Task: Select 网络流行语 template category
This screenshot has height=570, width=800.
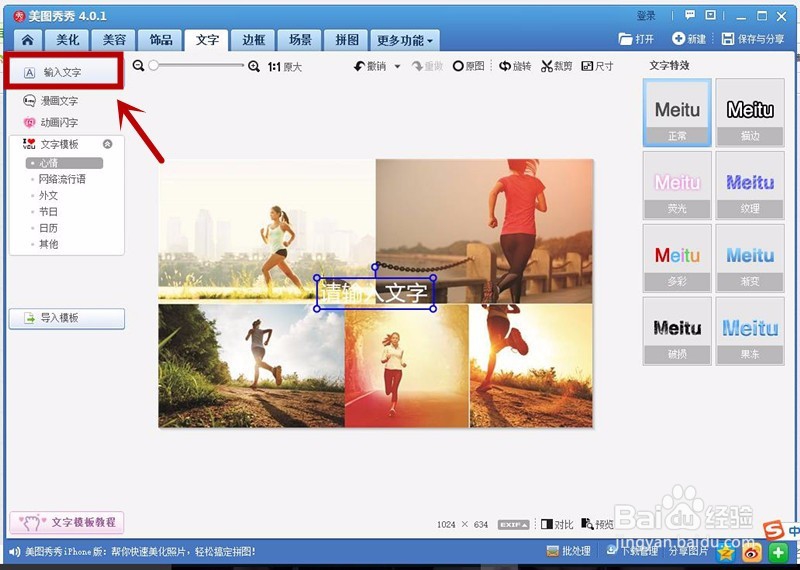Action: click(62, 179)
